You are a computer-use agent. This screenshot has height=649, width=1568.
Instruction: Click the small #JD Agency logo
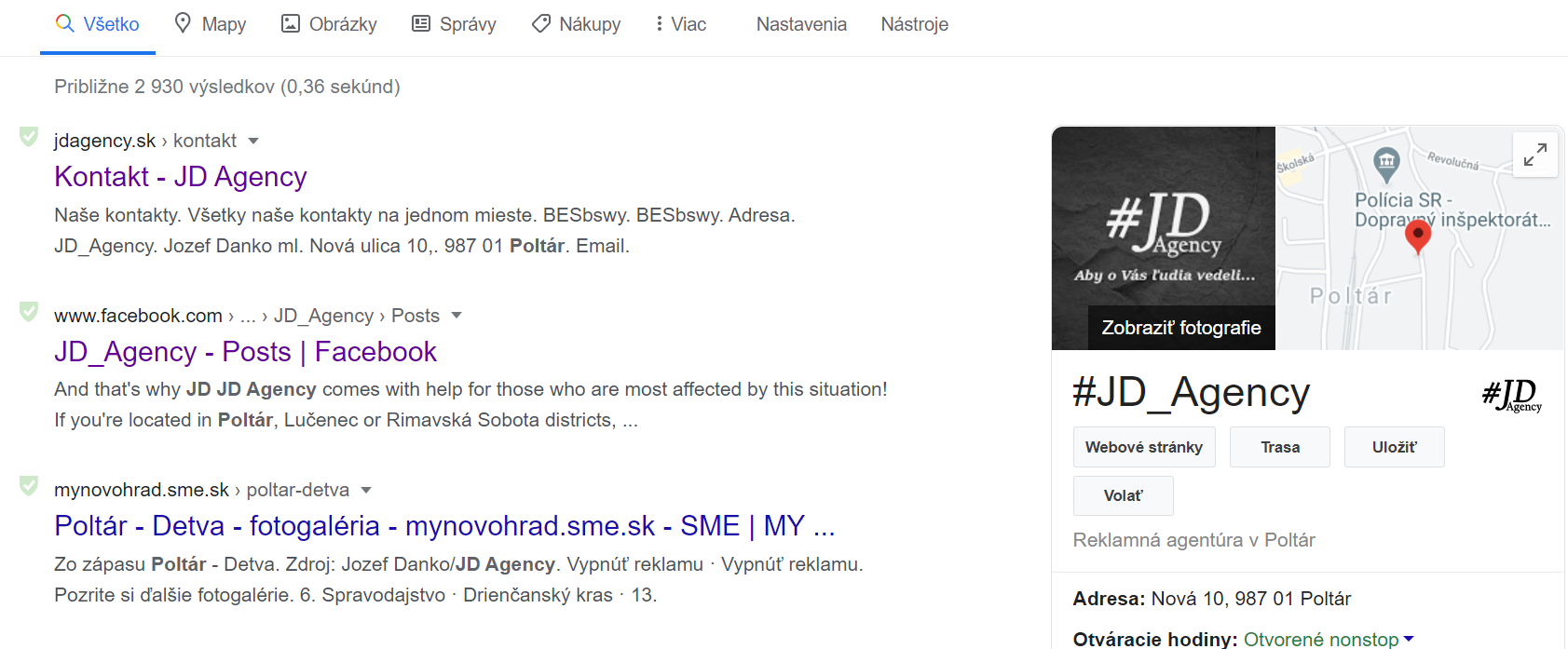[1512, 395]
